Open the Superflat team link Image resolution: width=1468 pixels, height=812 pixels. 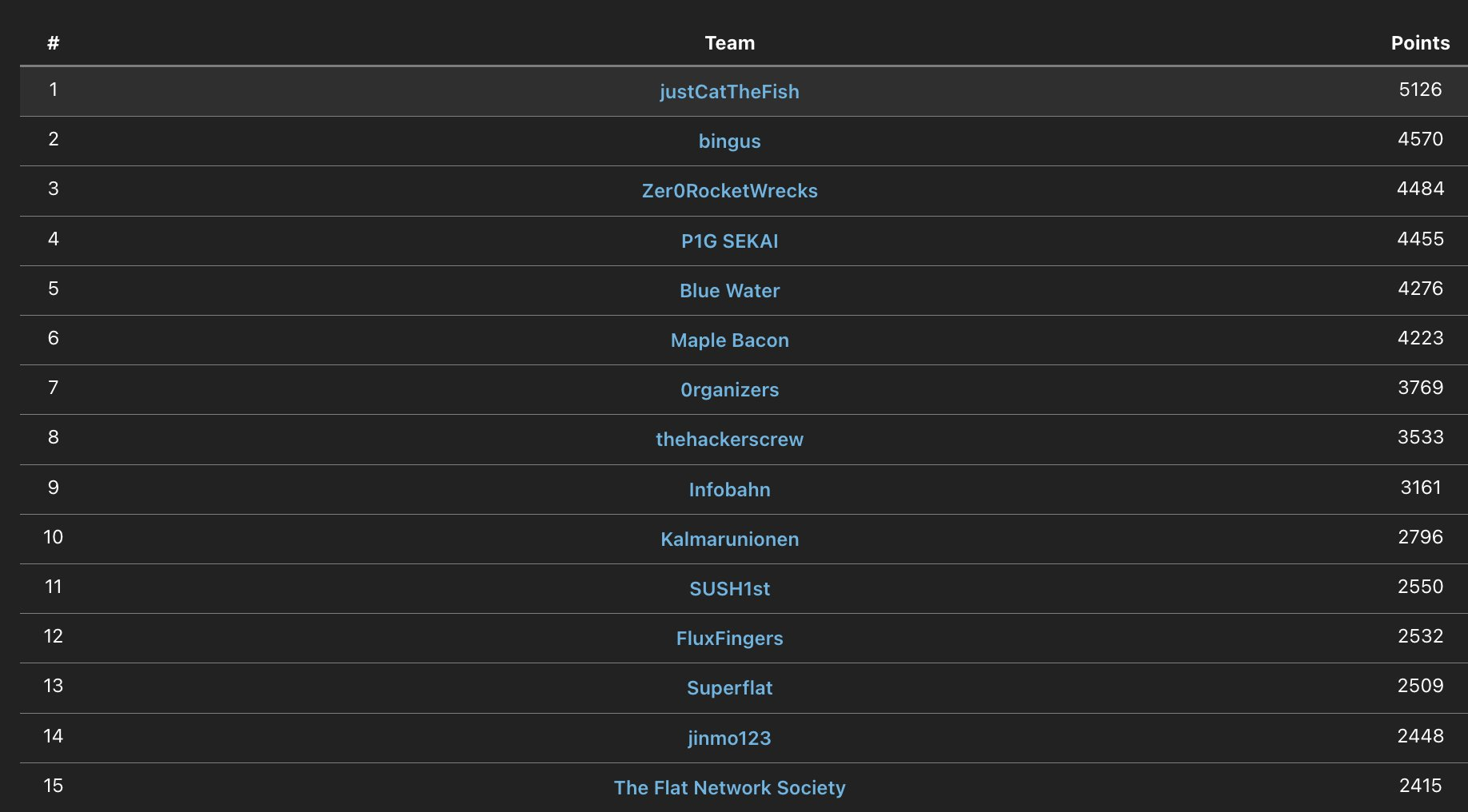coord(729,688)
